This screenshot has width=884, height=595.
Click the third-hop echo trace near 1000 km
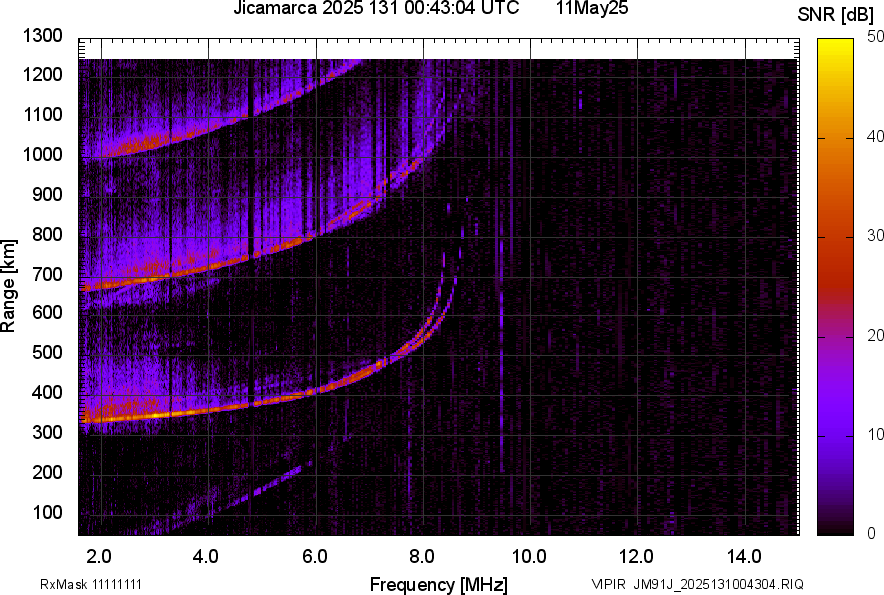[169, 142]
